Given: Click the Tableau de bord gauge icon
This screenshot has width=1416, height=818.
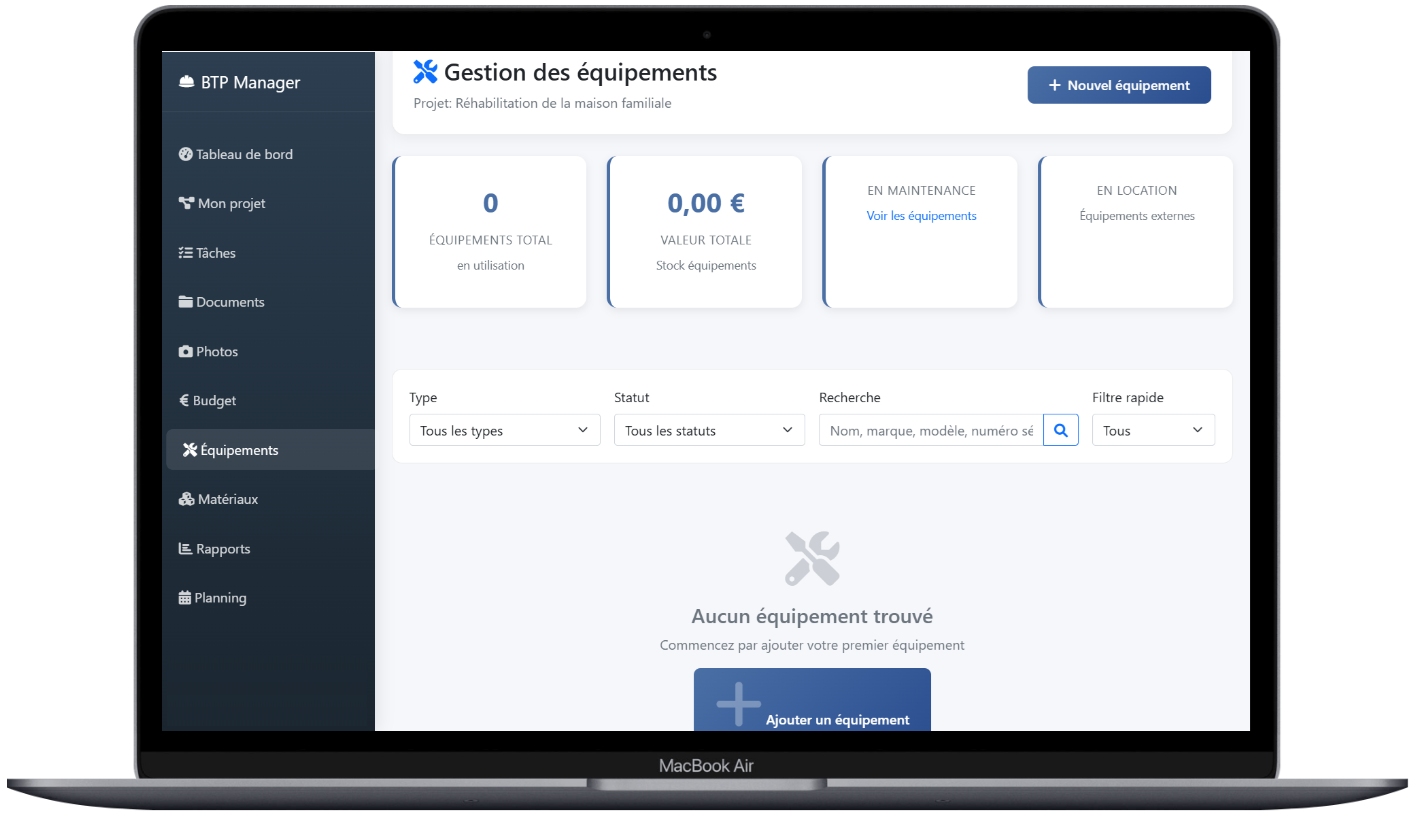Looking at the screenshot, I should (185, 154).
